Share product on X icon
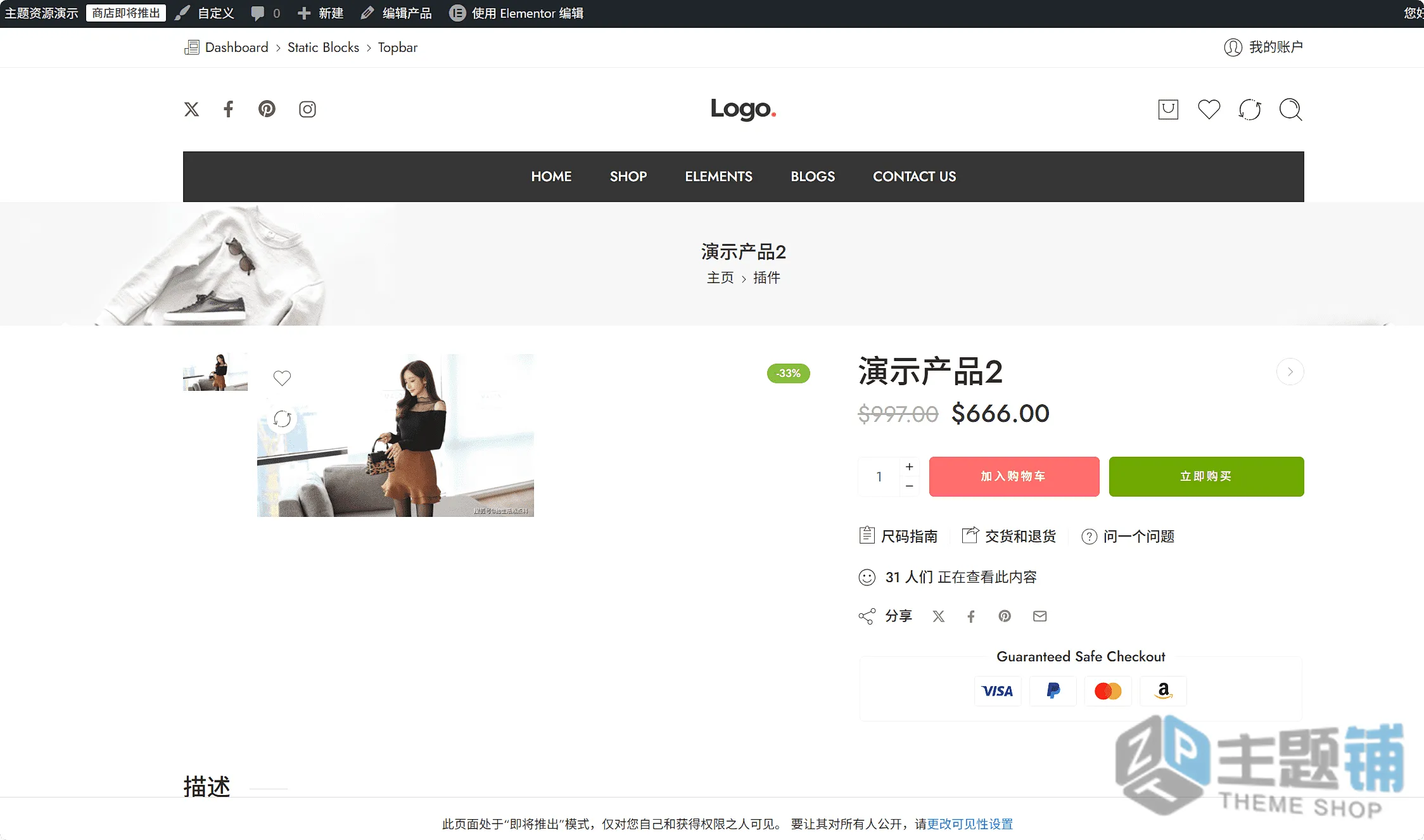 tap(938, 616)
